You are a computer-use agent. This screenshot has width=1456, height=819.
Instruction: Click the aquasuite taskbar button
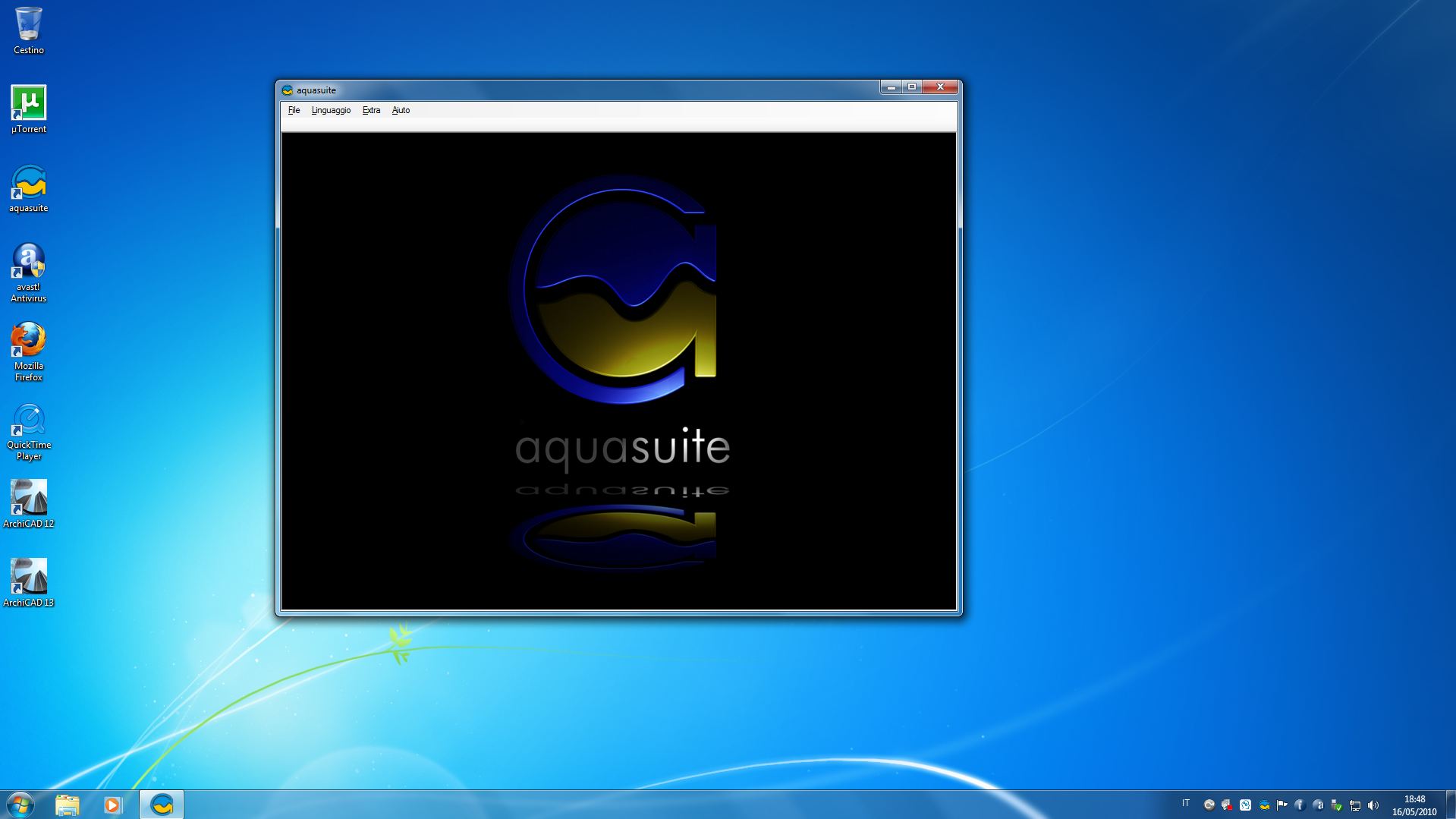(x=162, y=805)
